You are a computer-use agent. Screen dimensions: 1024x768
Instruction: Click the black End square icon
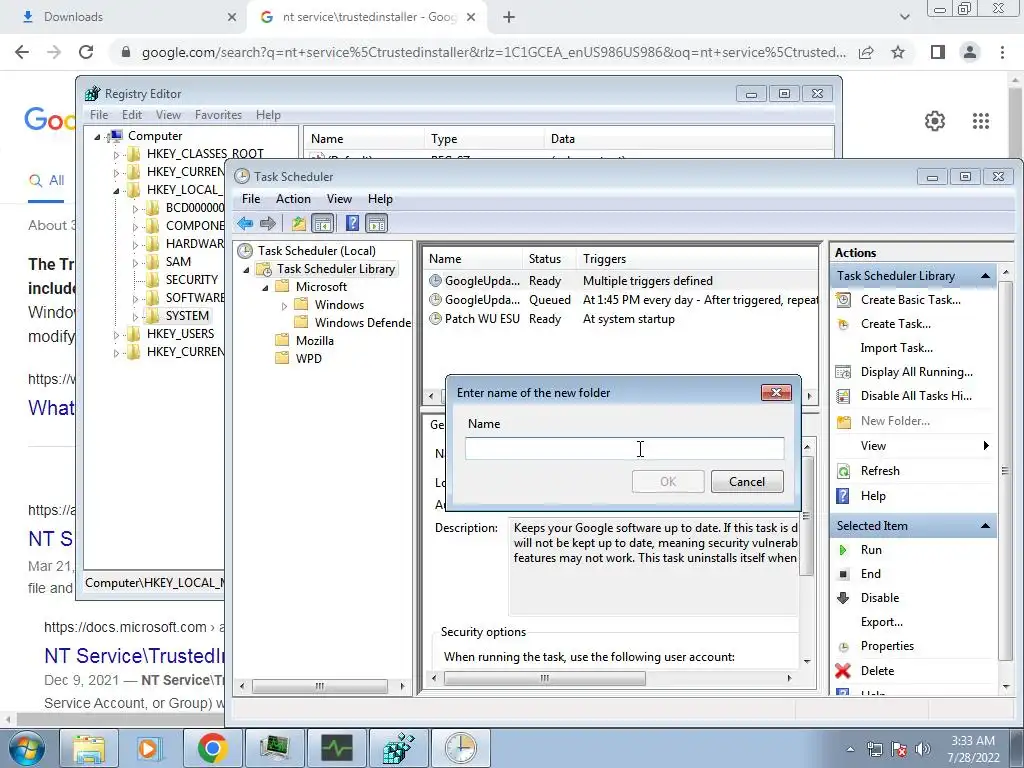[844, 574]
